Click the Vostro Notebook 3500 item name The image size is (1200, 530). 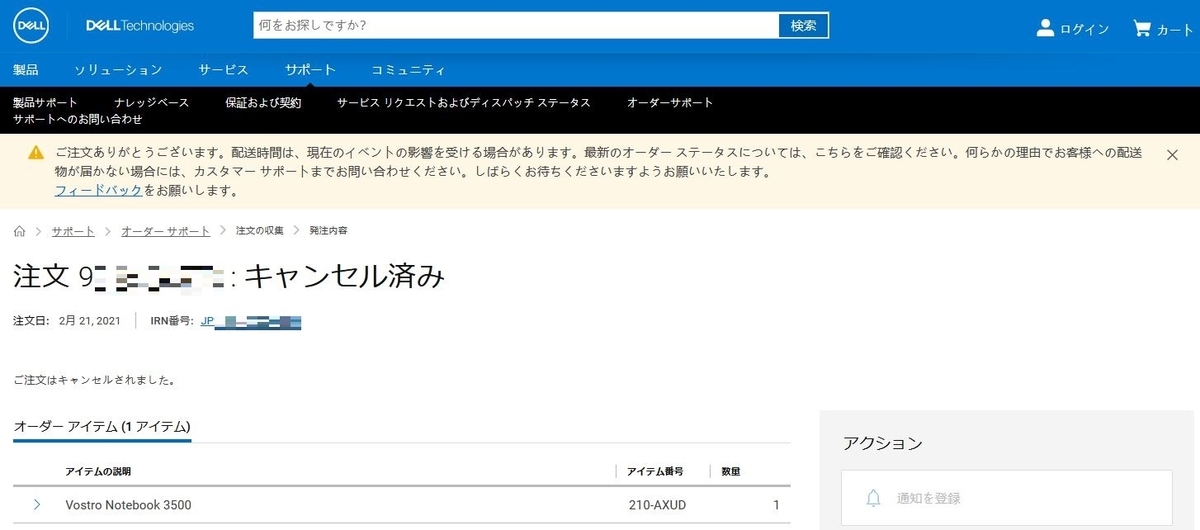pyautogui.click(x=128, y=505)
